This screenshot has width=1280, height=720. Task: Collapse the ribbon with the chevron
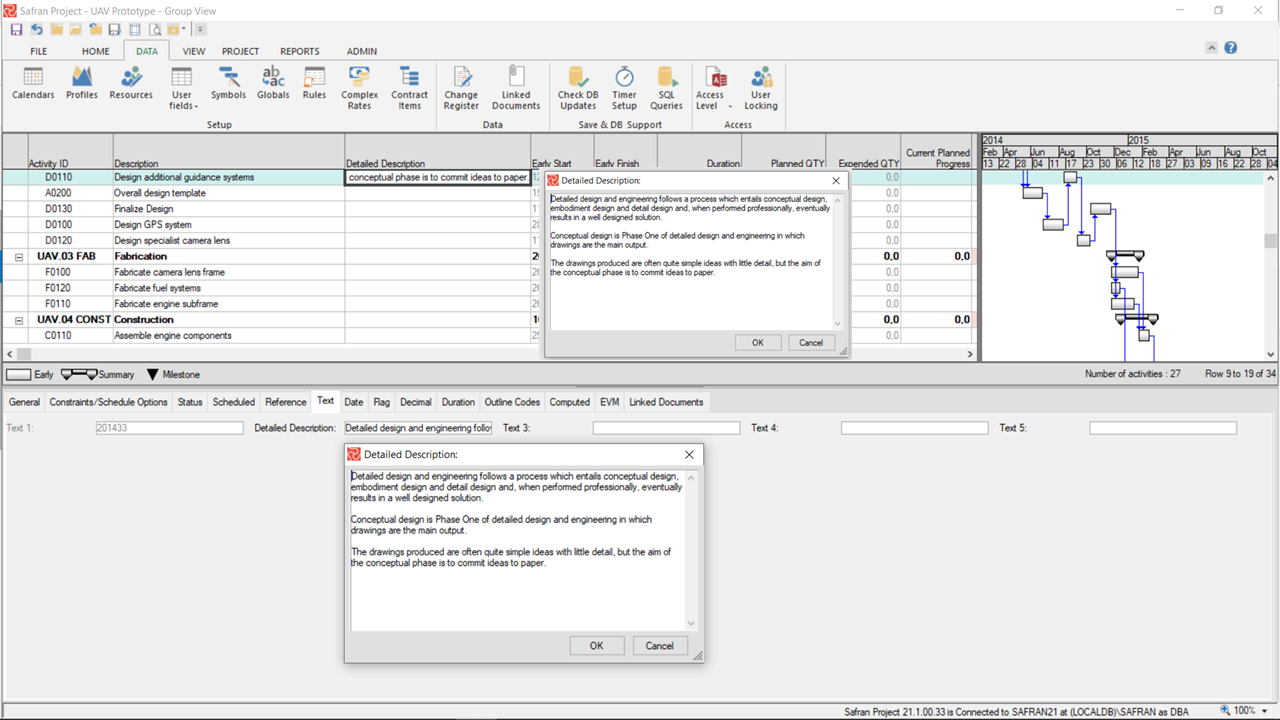[1212, 48]
